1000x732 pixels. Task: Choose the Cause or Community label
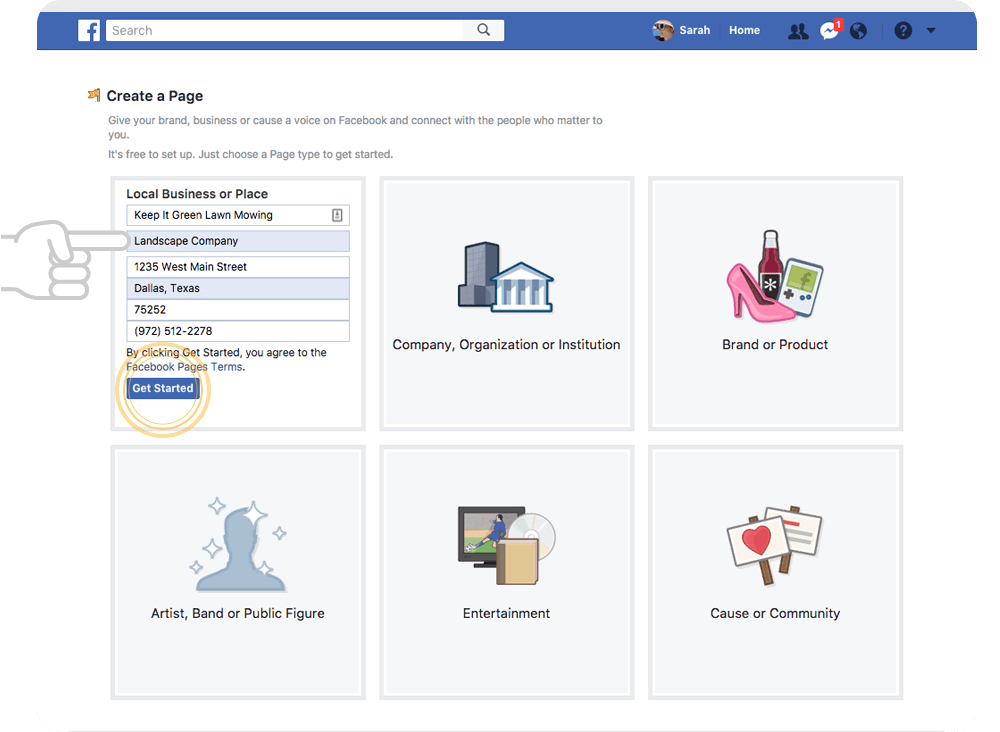click(775, 613)
